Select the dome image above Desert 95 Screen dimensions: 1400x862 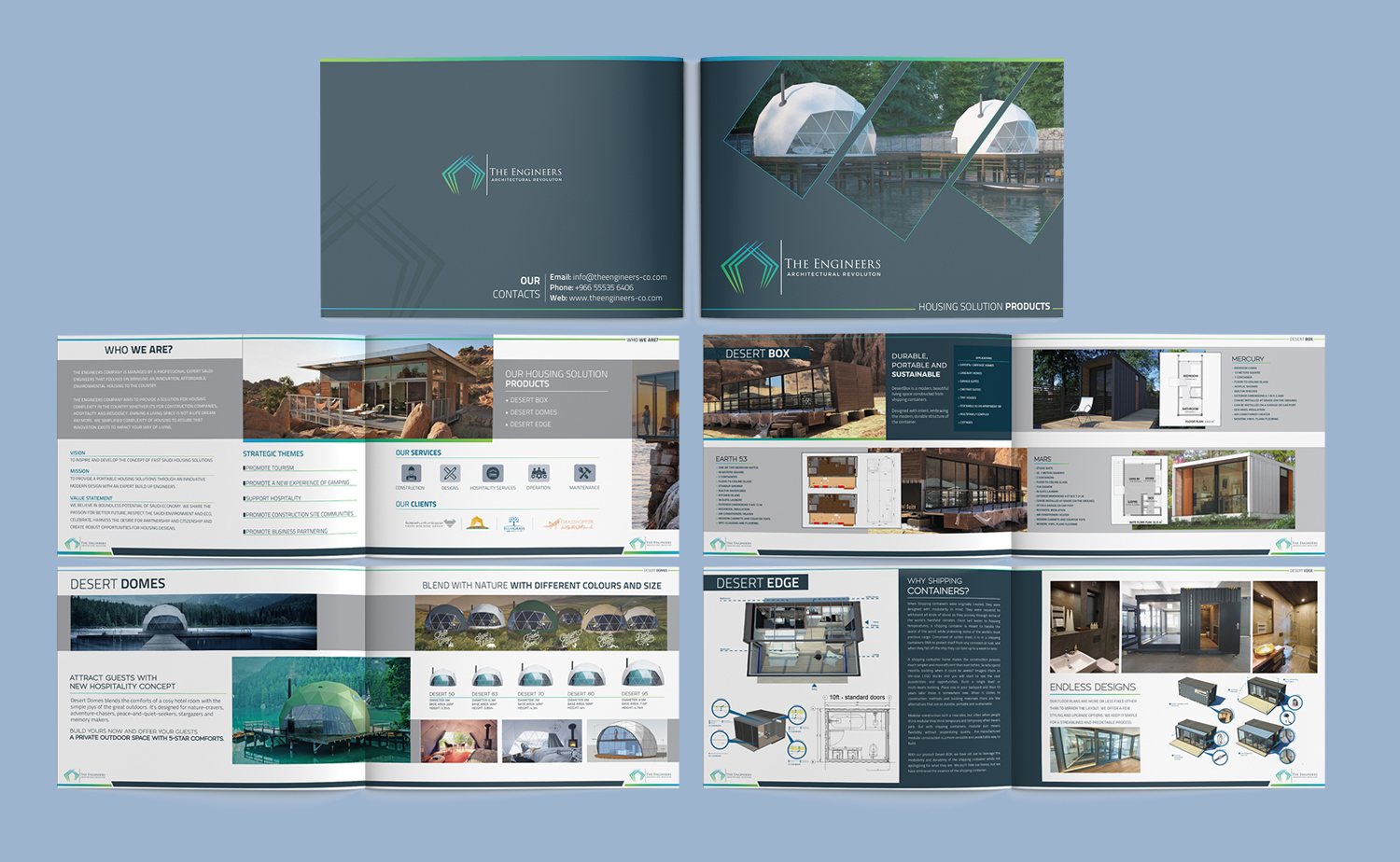pos(642,673)
